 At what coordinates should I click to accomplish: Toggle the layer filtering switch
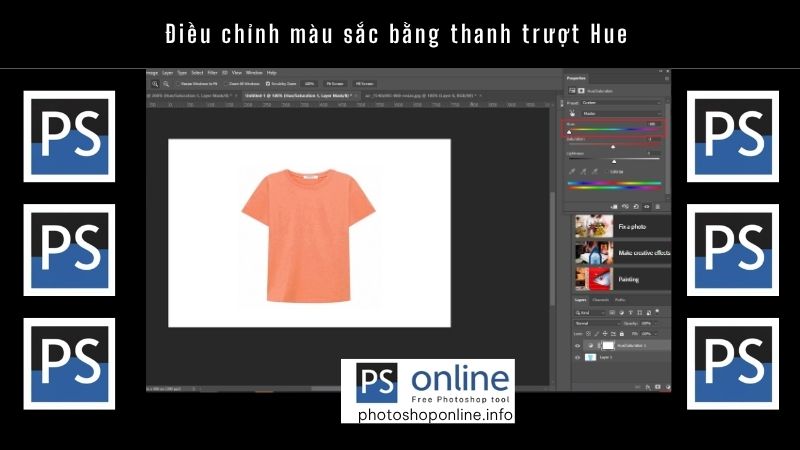[x=658, y=311]
